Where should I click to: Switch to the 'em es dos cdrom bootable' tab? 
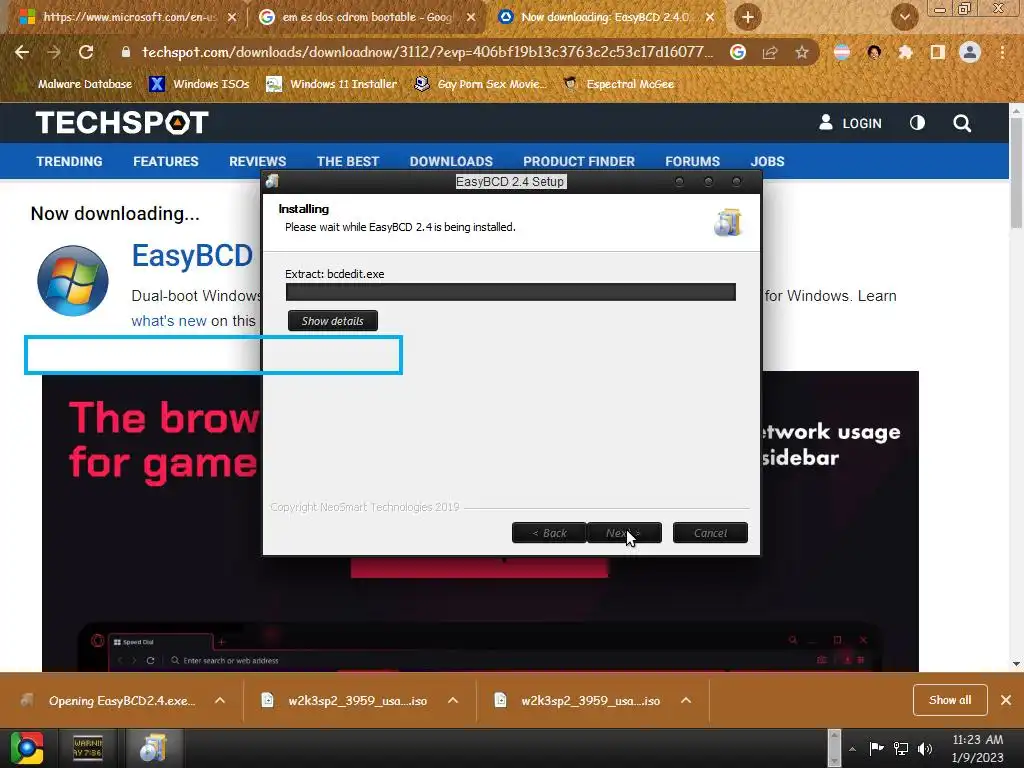[367, 17]
